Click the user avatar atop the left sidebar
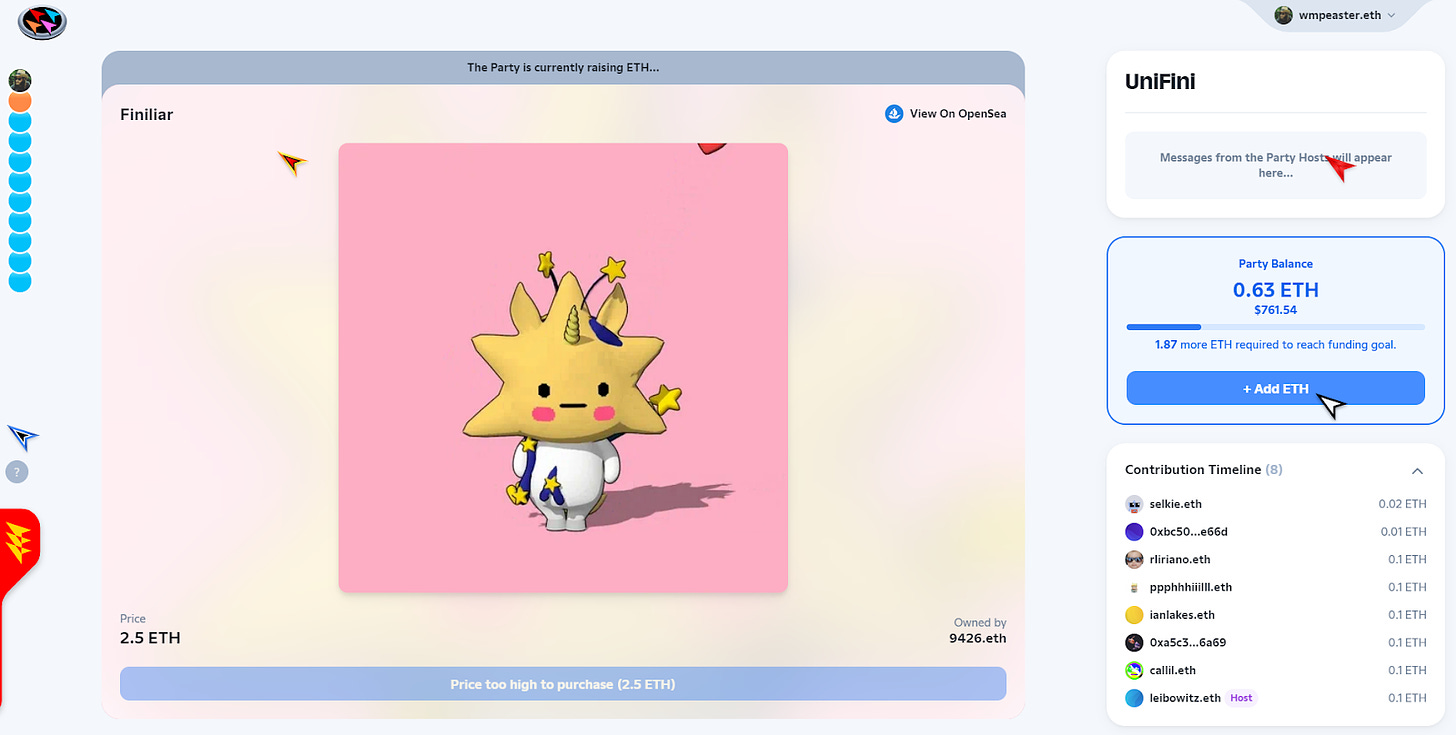The height and width of the screenshot is (735, 1456). (x=20, y=80)
